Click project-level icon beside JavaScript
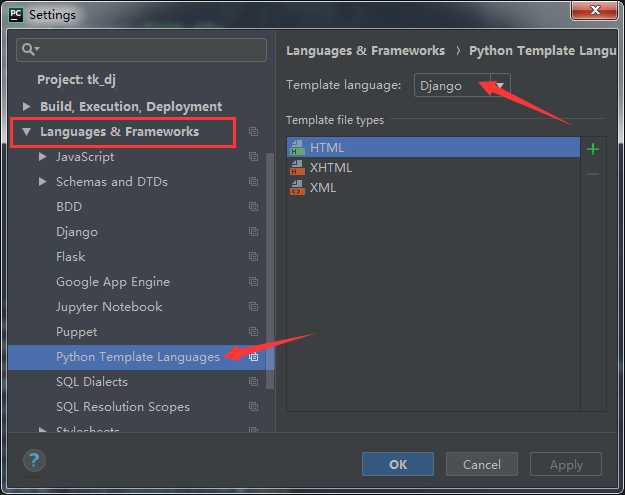The width and height of the screenshot is (625, 495). tap(254, 157)
